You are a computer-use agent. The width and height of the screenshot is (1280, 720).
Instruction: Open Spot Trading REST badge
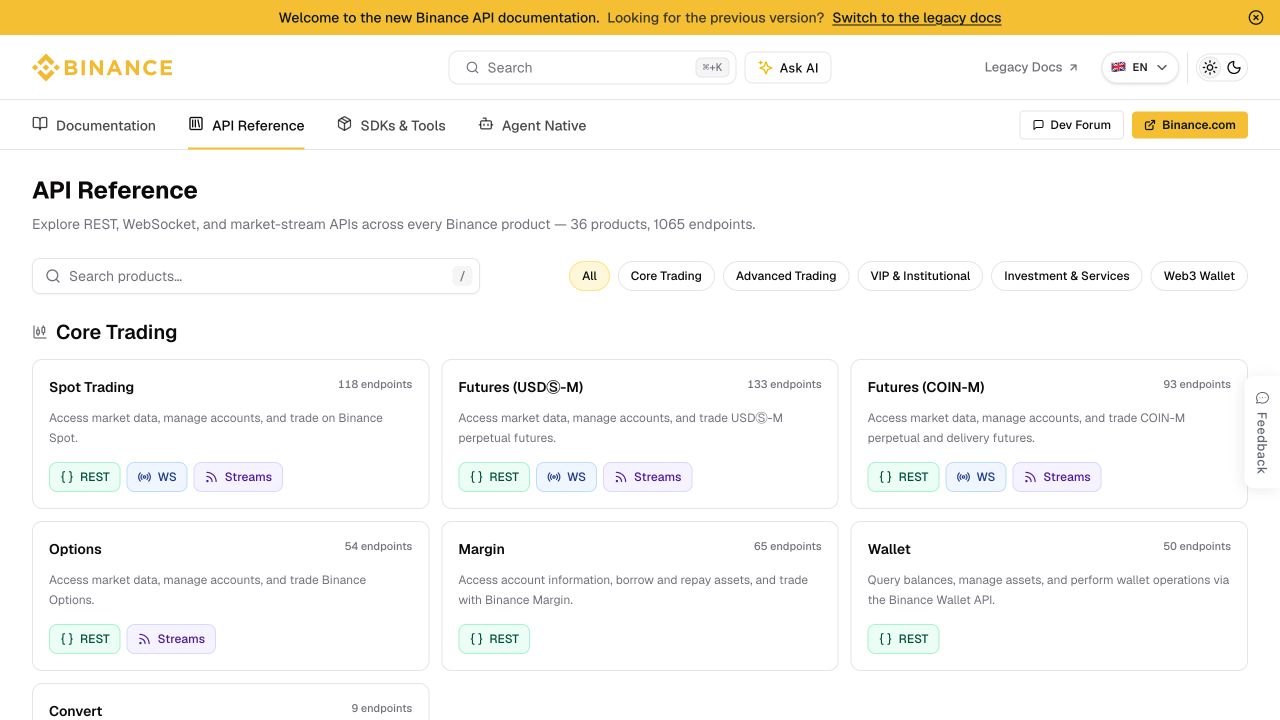coord(85,477)
